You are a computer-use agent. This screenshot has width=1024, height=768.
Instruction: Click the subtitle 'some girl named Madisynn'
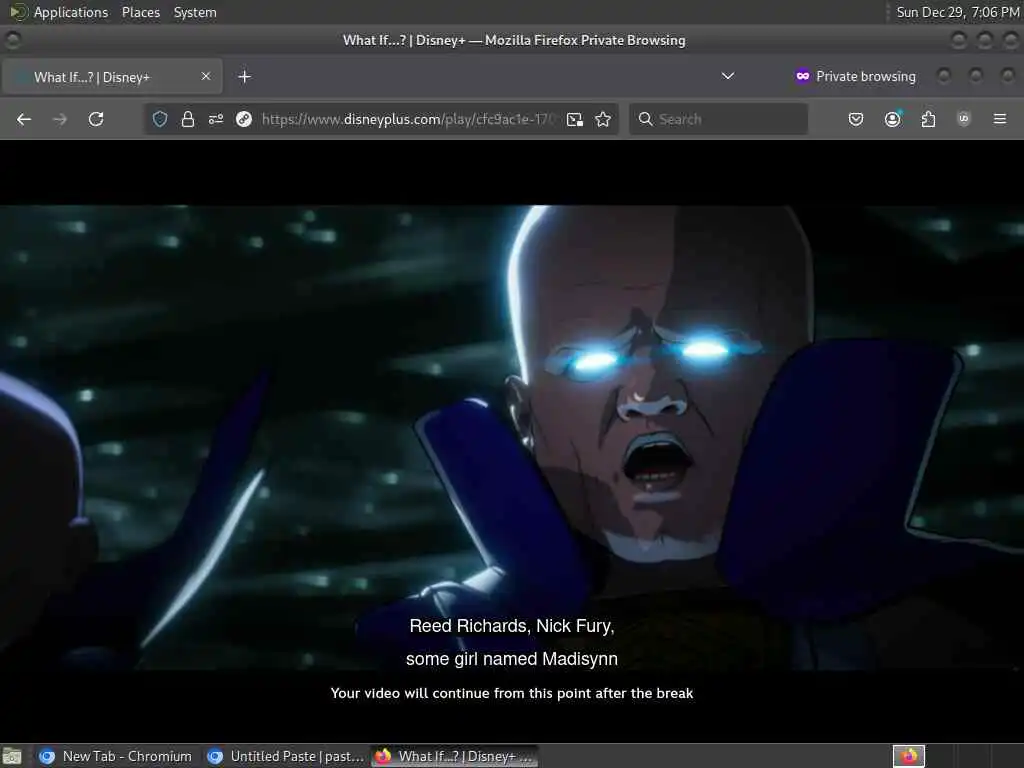[512, 659]
